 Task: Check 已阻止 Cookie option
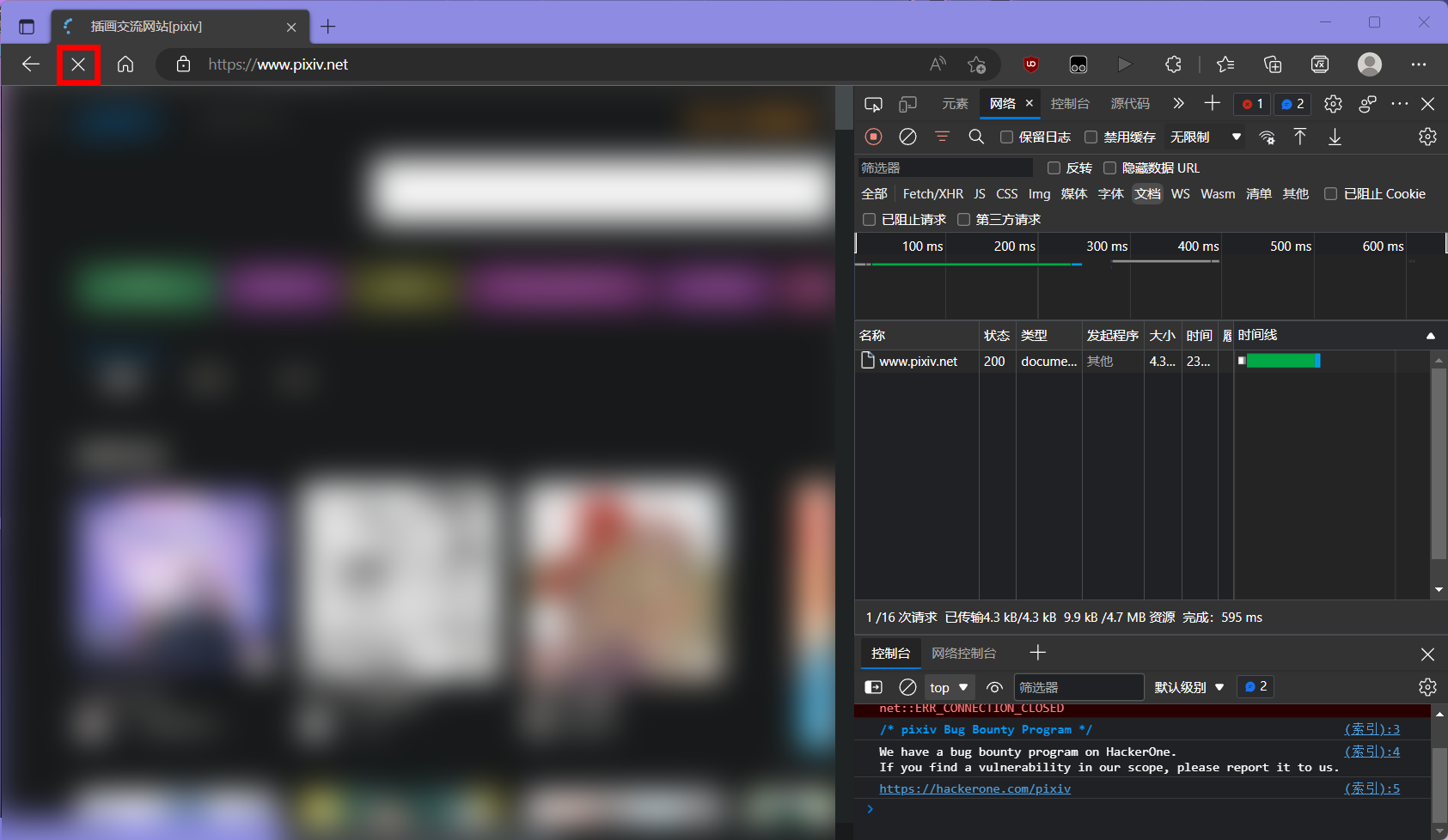pyautogui.click(x=1331, y=194)
